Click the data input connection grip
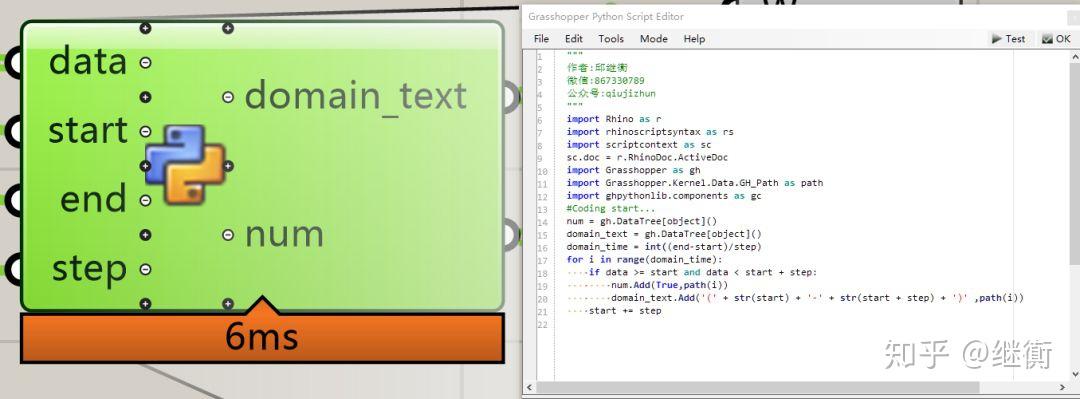Viewport: 1080px width, 399px height. [12, 62]
